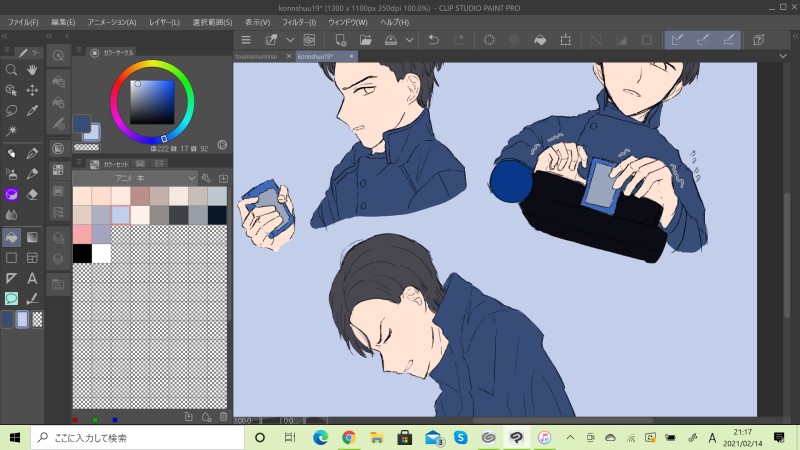Pick the pink swatch in color set
This screenshot has width=800, height=450.
pos(82,234)
